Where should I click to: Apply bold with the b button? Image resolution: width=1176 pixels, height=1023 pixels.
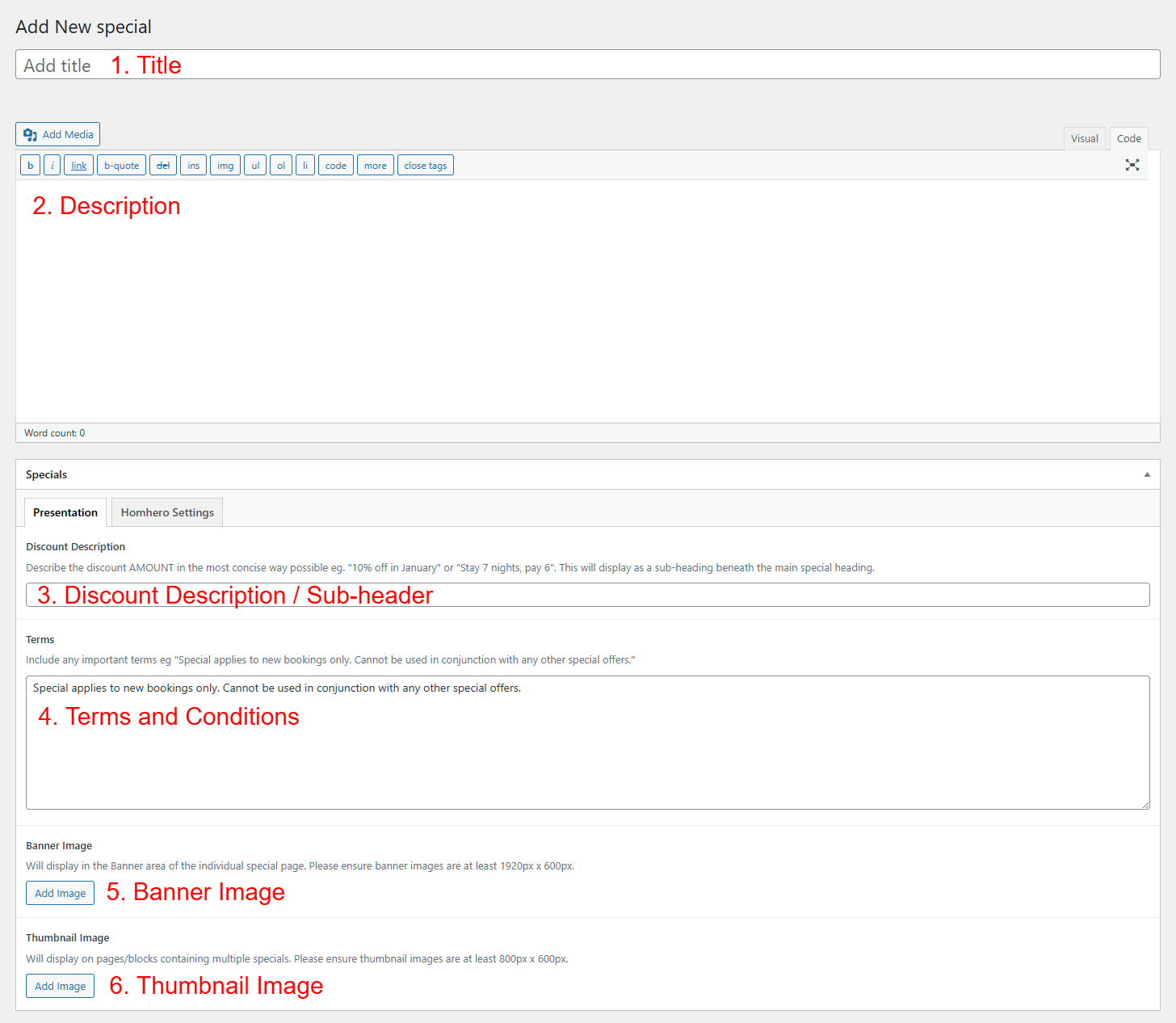click(30, 166)
